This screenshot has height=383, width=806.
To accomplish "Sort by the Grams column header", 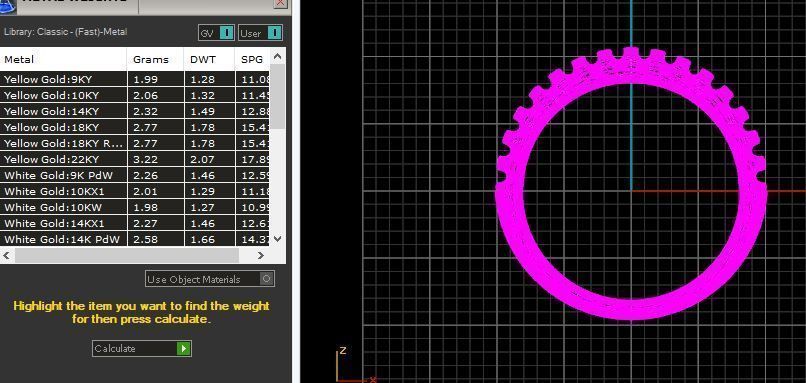I will coord(155,59).
